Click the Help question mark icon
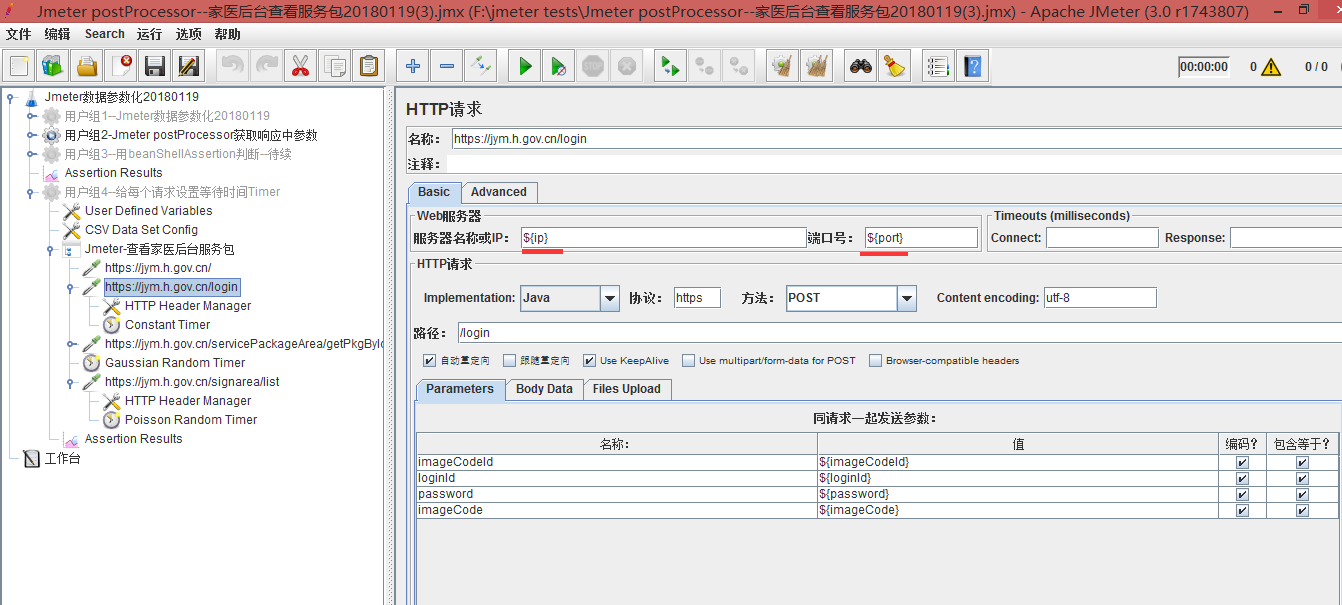1342x605 pixels. [x=971, y=67]
